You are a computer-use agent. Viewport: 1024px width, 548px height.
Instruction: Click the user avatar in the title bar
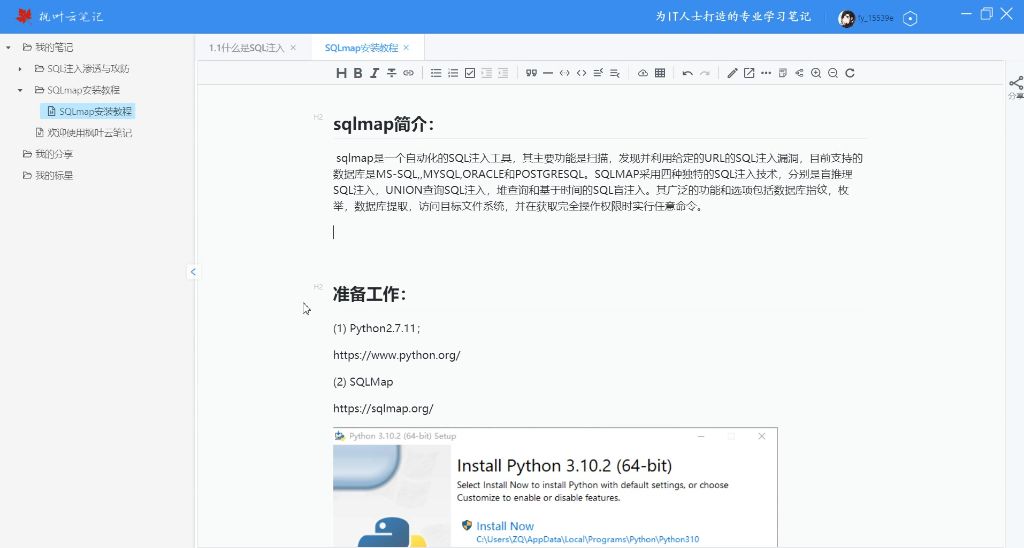(846, 18)
